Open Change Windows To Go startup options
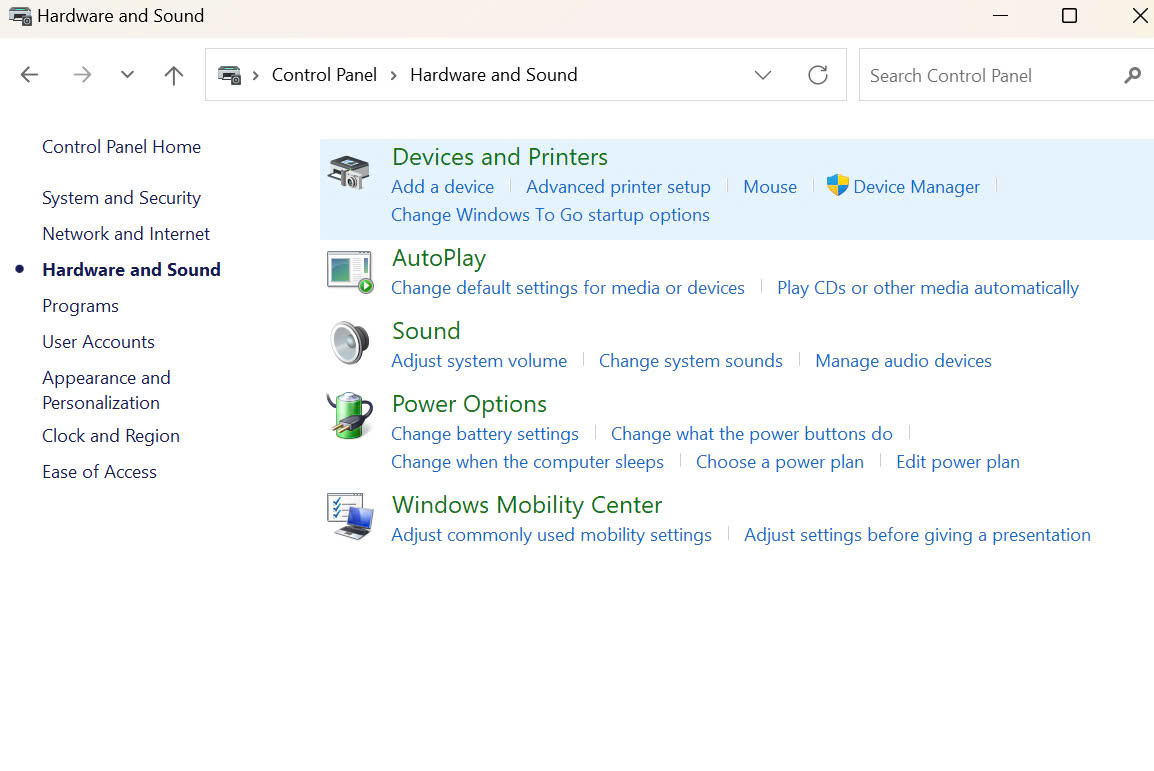Screen dimensions: 1154x771 [x=551, y=215]
